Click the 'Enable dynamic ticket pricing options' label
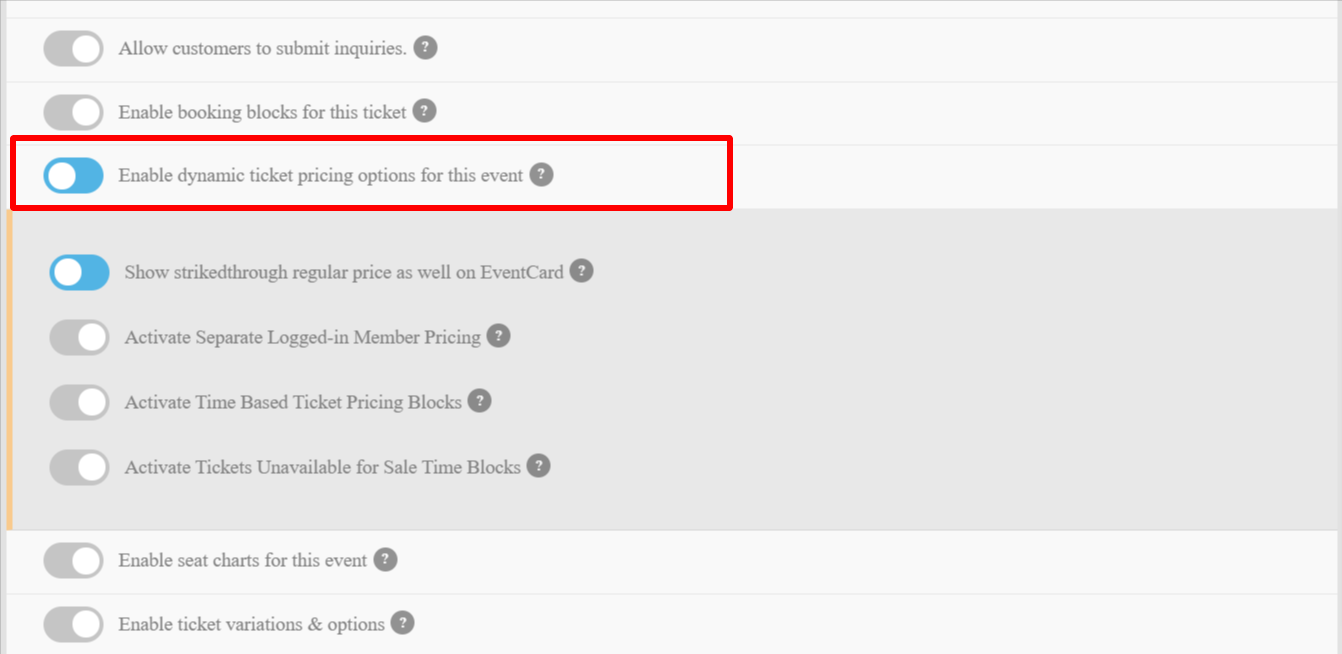1342x654 pixels. (x=321, y=175)
